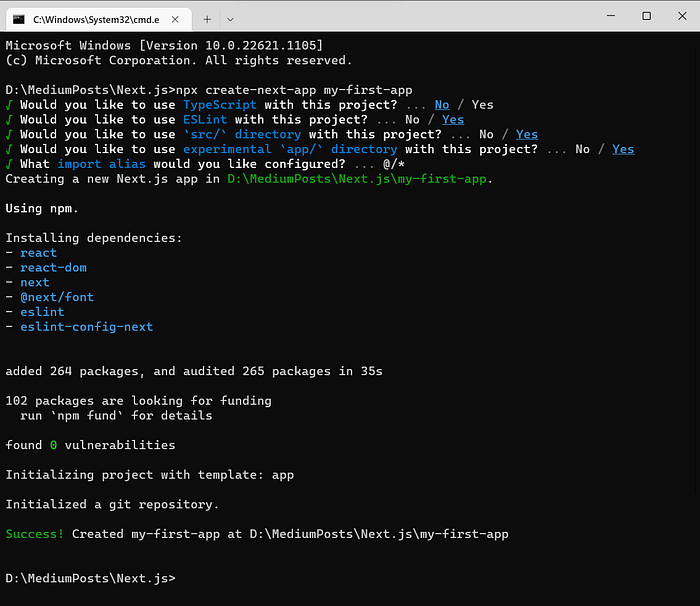Click the underlined Yes in ESLint prompt
Screen dimensions: 700x606
click(453, 120)
